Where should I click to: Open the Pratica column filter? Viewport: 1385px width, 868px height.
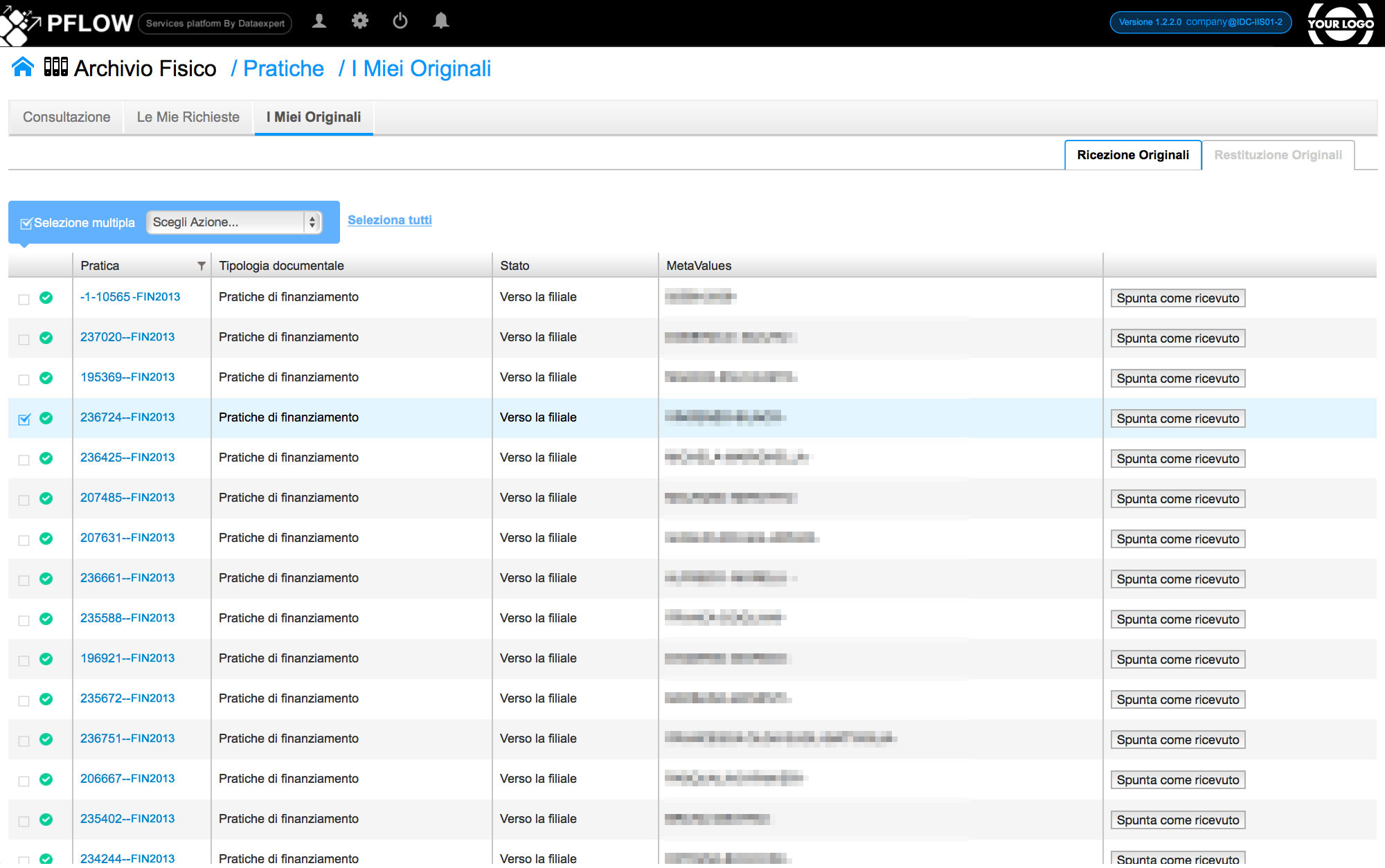point(202,266)
